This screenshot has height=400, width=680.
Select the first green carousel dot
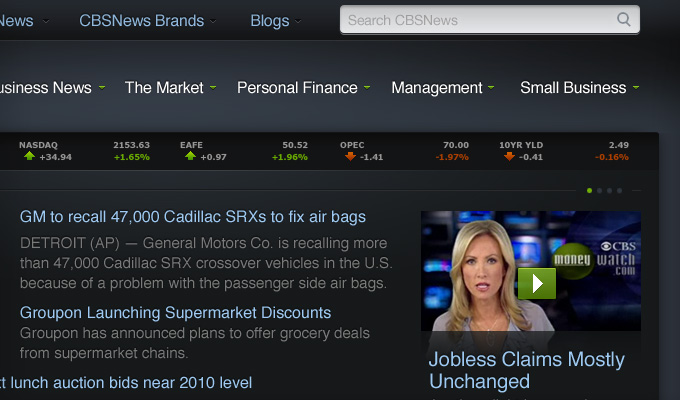589,190
